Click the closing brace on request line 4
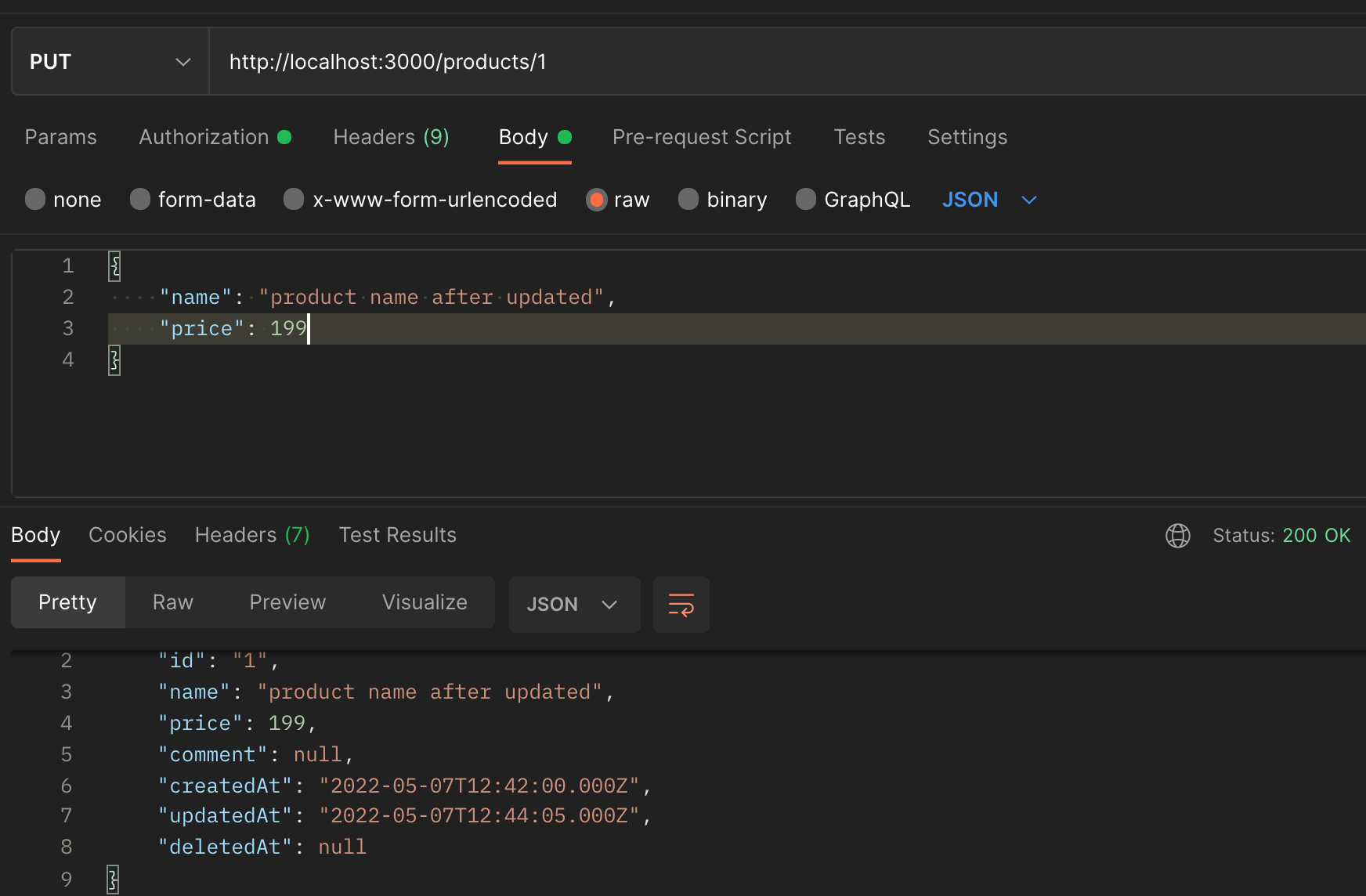 (114, 360)
